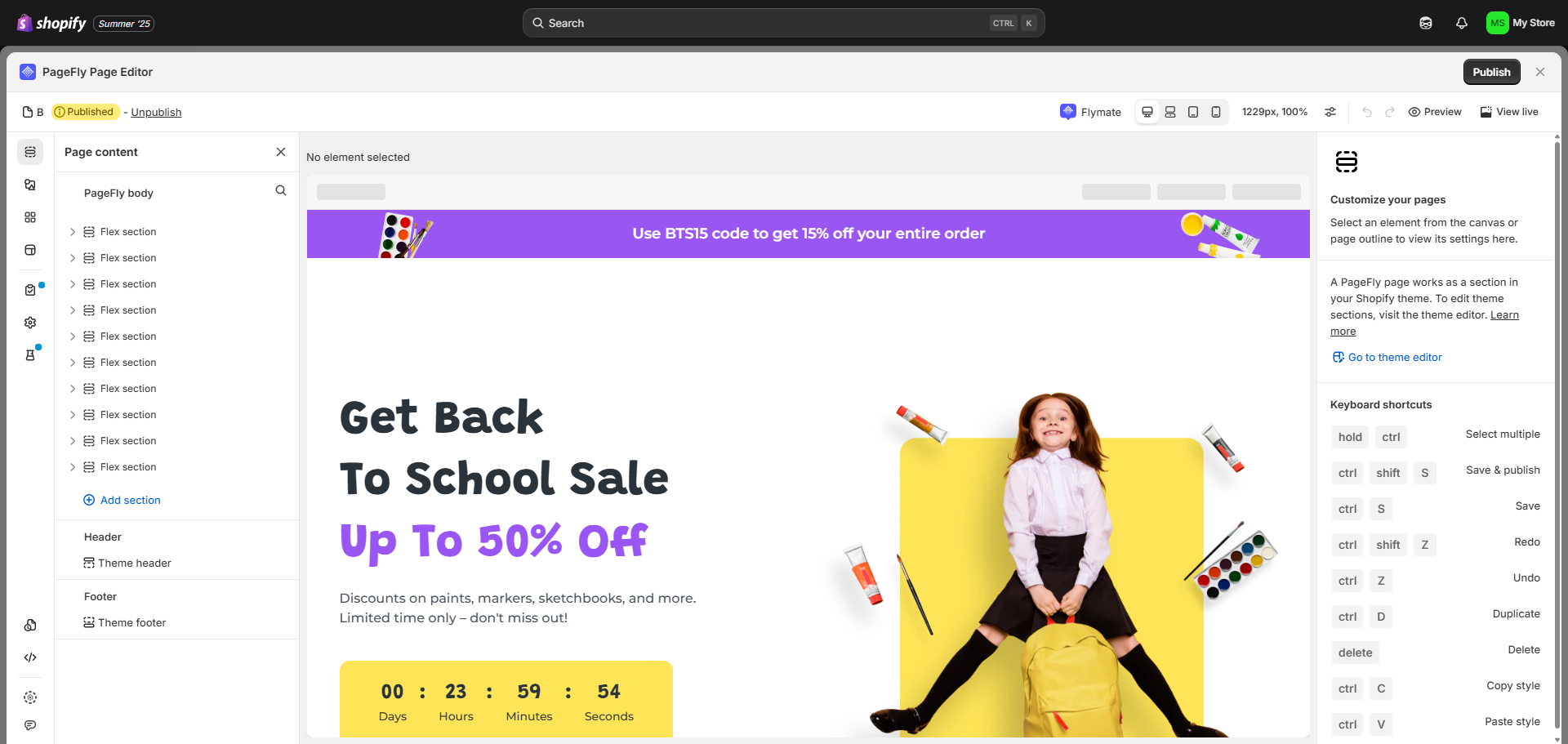Switch to the laptop device view
1568x744 pixels.
pyautogui.click(x=1170, y=112)
